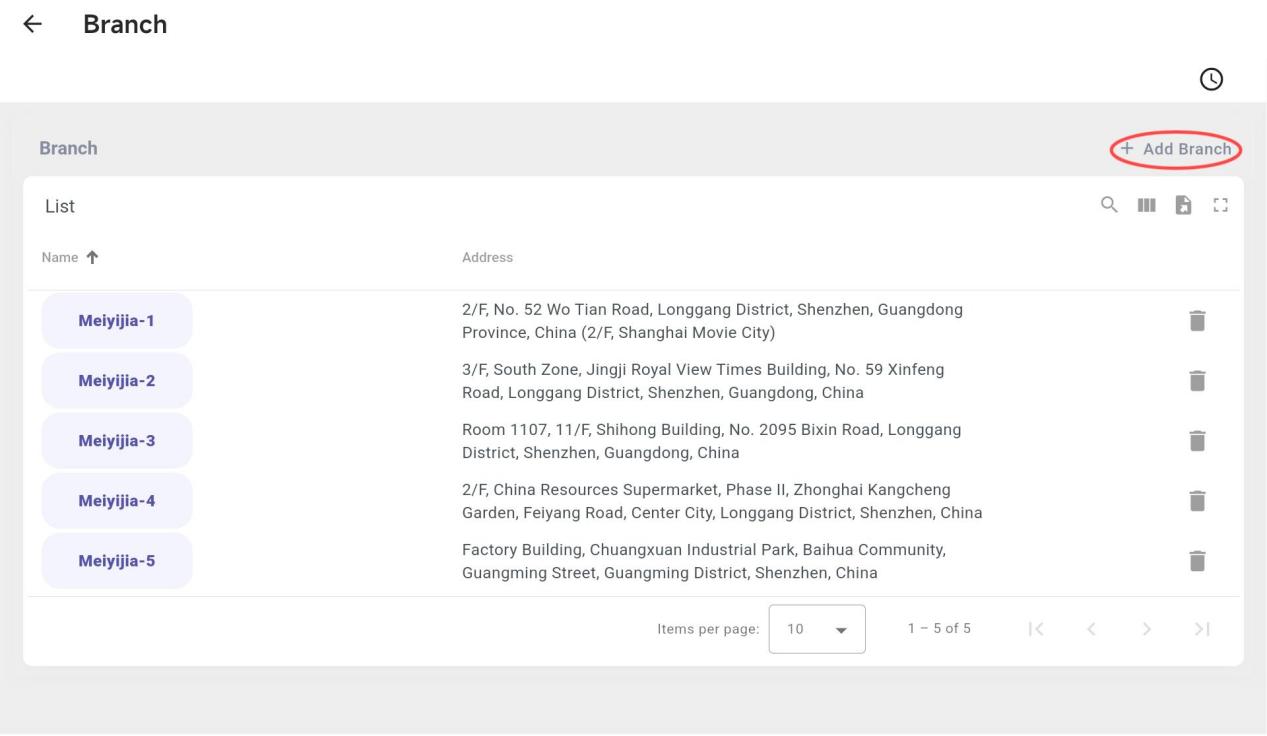The height and width of the screenshot is (736, 1267).
Task: Open the Meiyijia-1 branch
Action: click(x=116, y=321)
